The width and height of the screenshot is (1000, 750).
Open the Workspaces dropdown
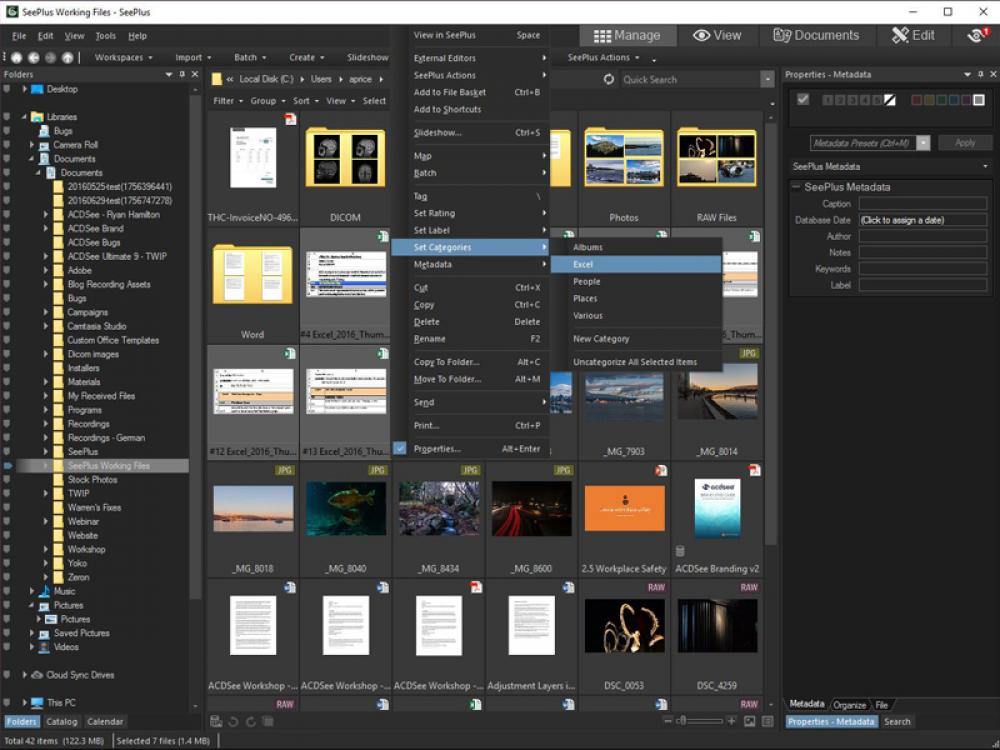coord(120,57)
